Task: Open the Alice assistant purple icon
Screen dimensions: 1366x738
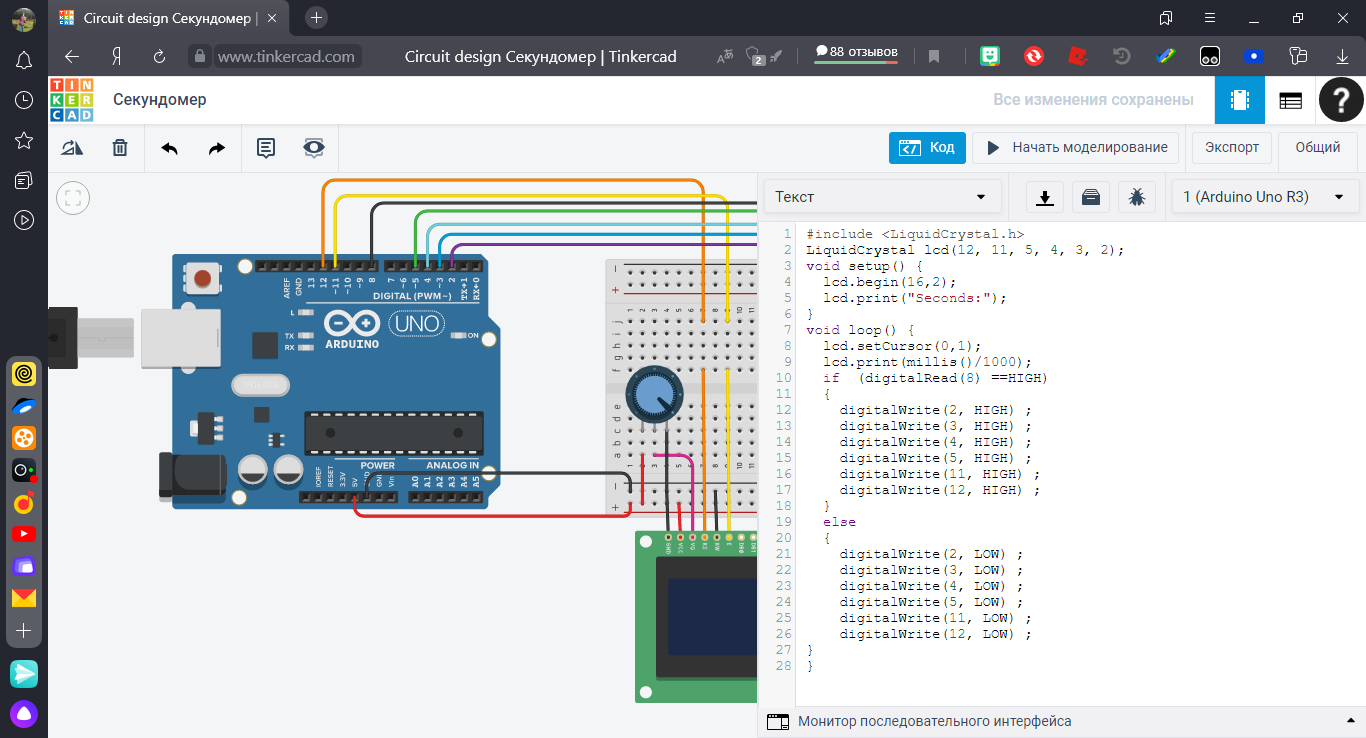Action: [24, 714]
